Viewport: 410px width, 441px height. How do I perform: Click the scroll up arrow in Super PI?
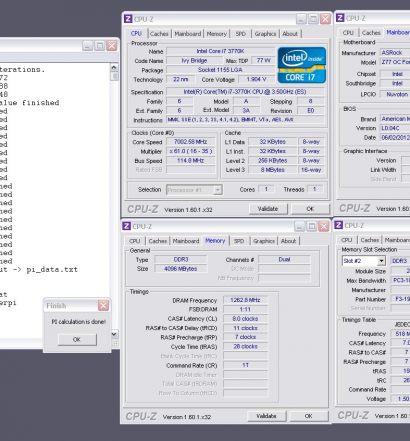pos(114,68)
